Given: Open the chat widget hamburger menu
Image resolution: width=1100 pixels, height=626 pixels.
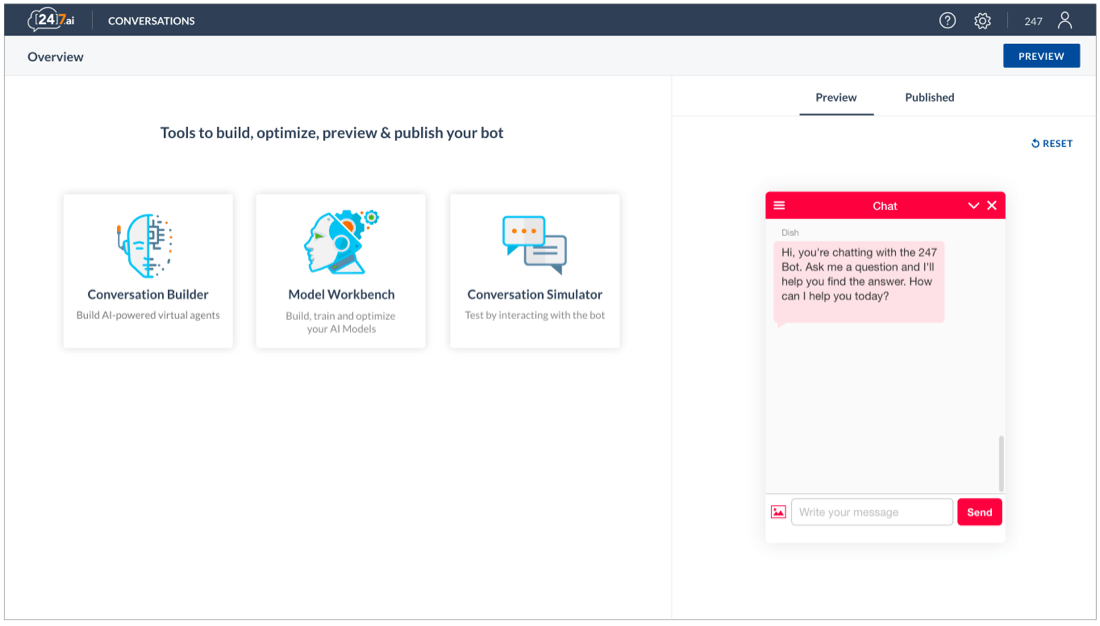Looking at the screenshot, I should coord(779,206).
